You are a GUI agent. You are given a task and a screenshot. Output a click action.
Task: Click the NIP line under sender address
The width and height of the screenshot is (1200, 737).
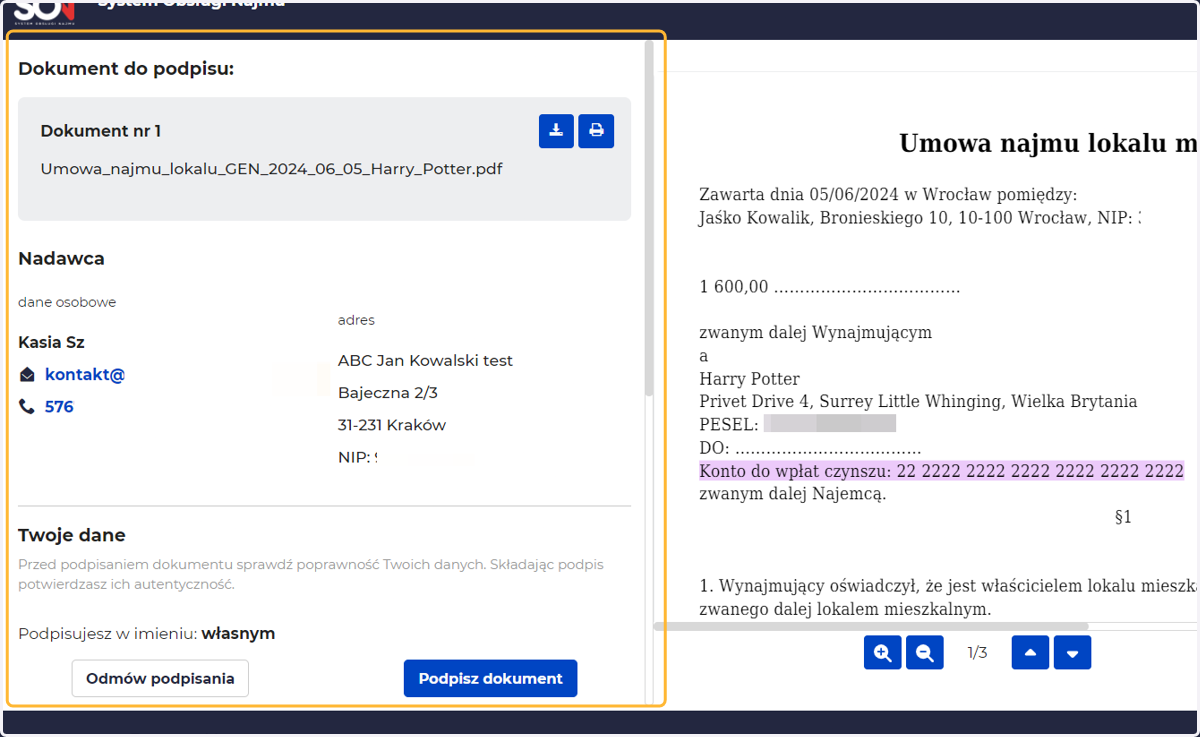[358, 457]
